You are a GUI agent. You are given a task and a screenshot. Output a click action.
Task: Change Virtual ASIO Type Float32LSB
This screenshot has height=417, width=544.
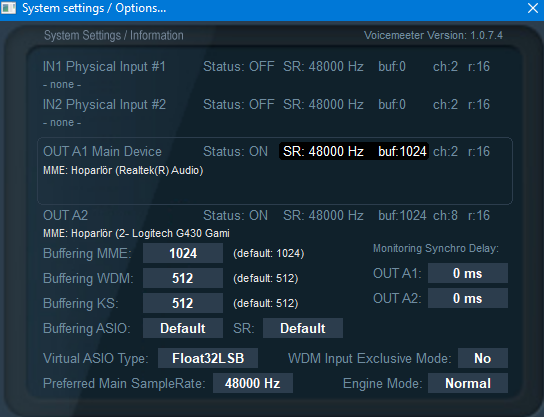208,358
